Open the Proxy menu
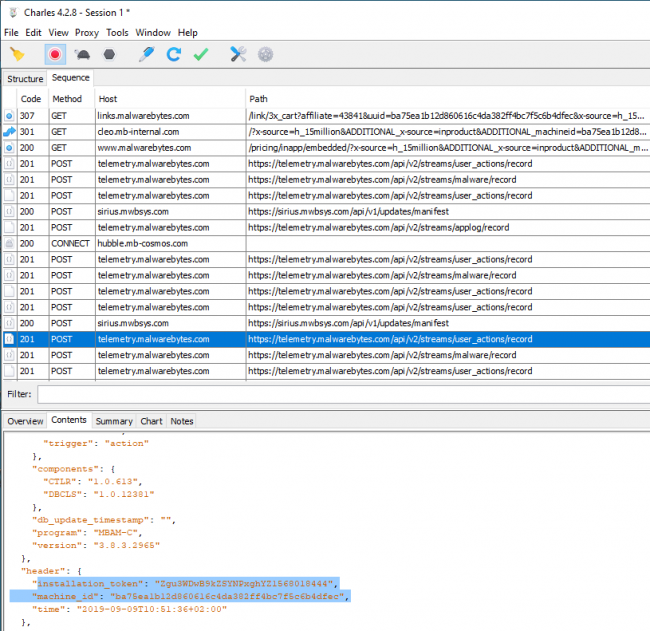Viewport: 650px width, 631px height. (x=87, y=33)
